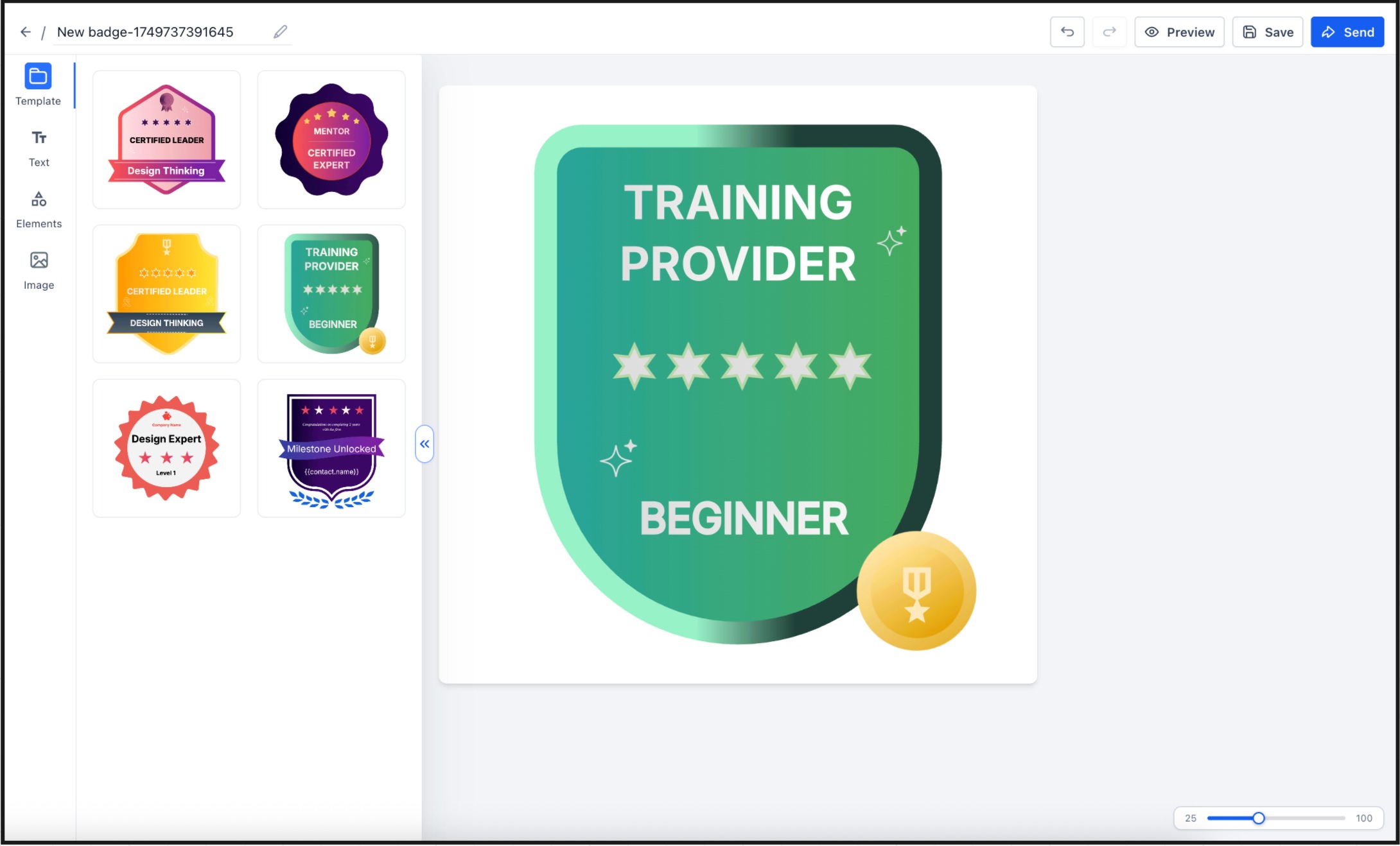The width and height of the screenshot is (1400, 846).
Task: Save the badge
Action: 1267,32
